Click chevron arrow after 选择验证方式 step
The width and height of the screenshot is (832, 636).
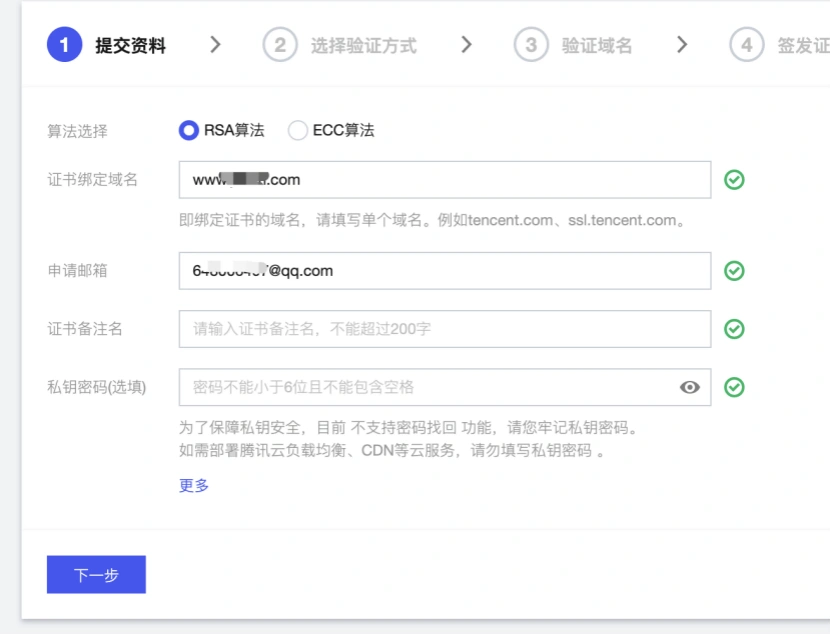click(x=466, y=45)
